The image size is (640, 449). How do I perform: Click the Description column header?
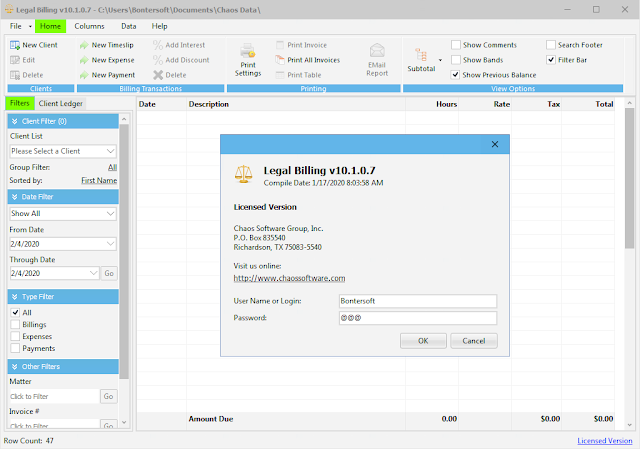296,104
